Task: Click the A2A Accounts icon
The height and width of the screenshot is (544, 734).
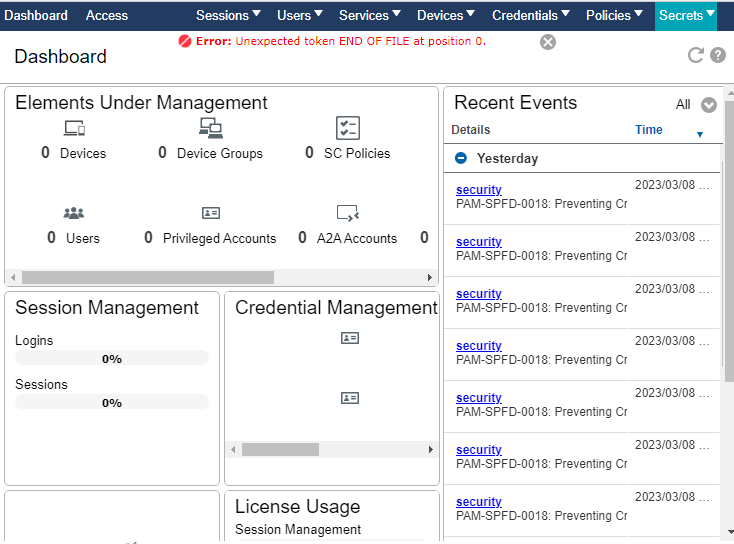Action: (347, 213)
